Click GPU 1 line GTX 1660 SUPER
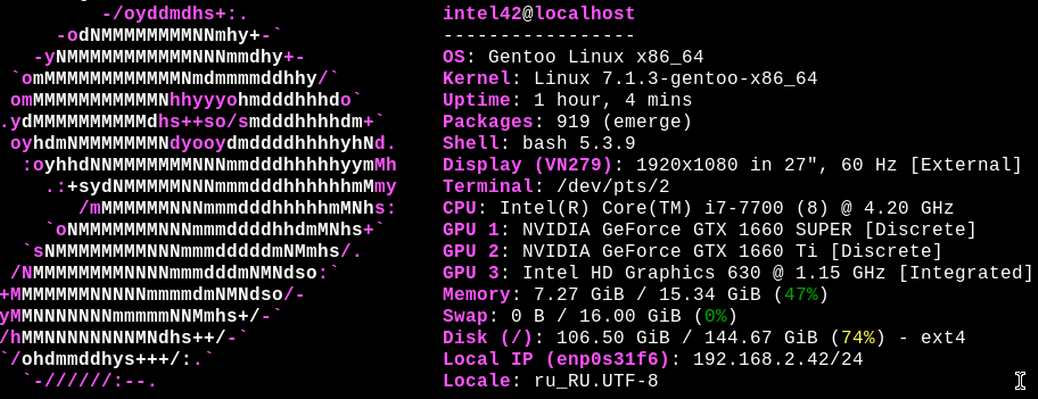Viewport: 1038px width, 399px height. click(710, 230)
